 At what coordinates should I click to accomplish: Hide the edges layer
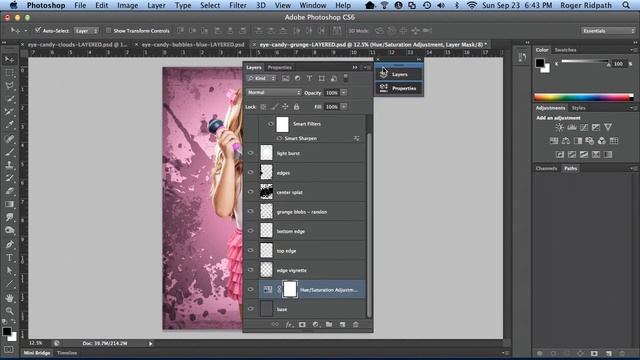pyautogui.click(x=251, y=173)
